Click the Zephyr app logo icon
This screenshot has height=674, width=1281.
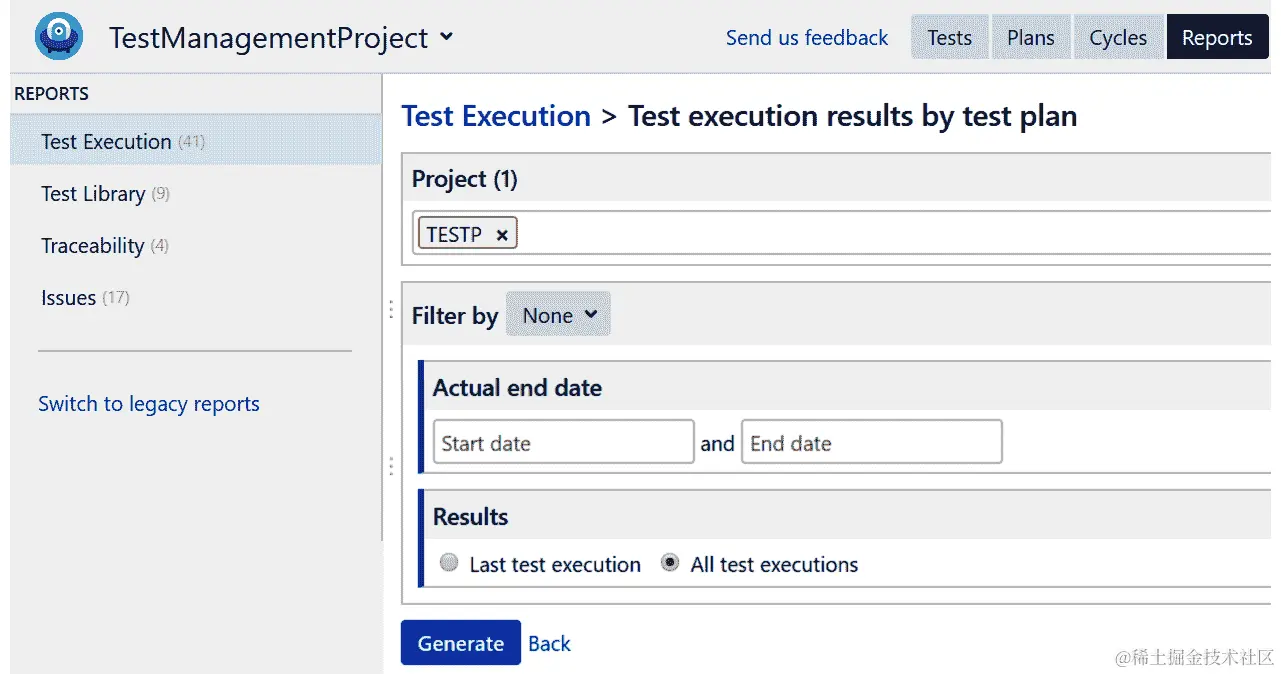point(59,37)
